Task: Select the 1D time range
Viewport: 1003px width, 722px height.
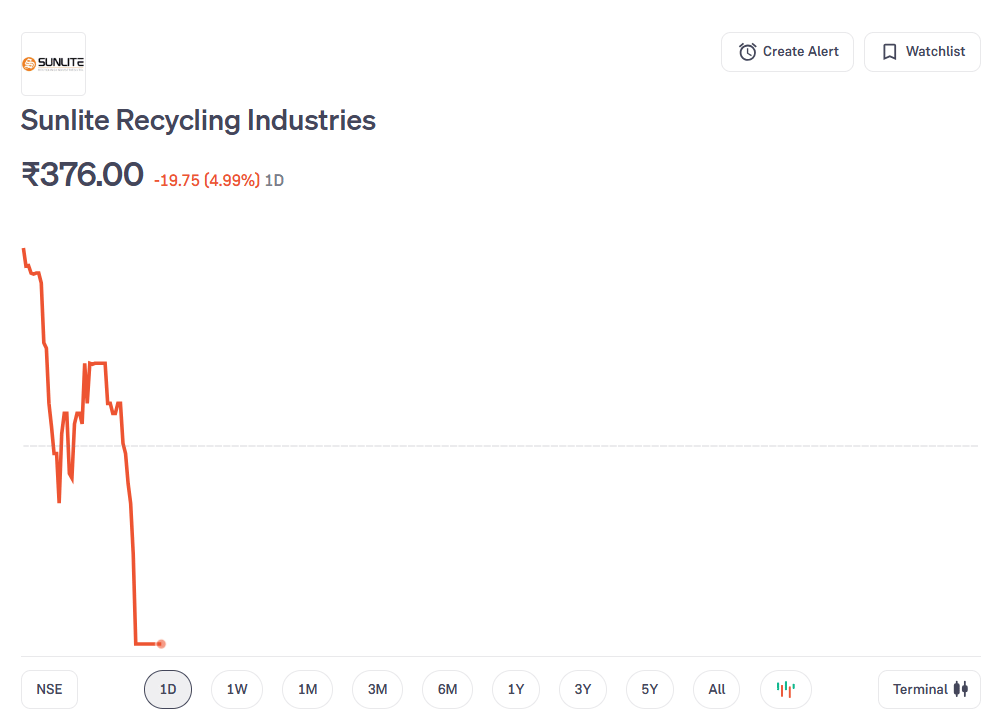Action: coord(168,689)
